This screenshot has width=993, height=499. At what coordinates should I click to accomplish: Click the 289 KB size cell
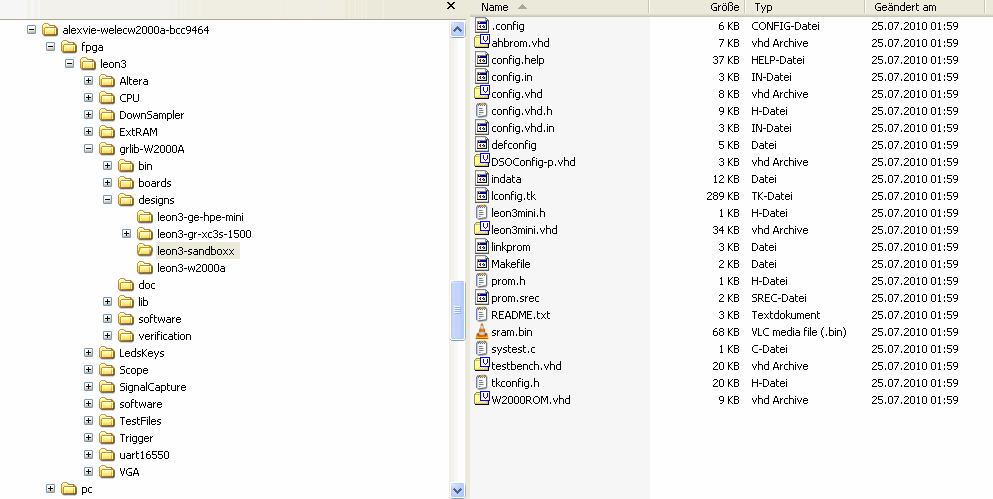[x=723, y=196]
